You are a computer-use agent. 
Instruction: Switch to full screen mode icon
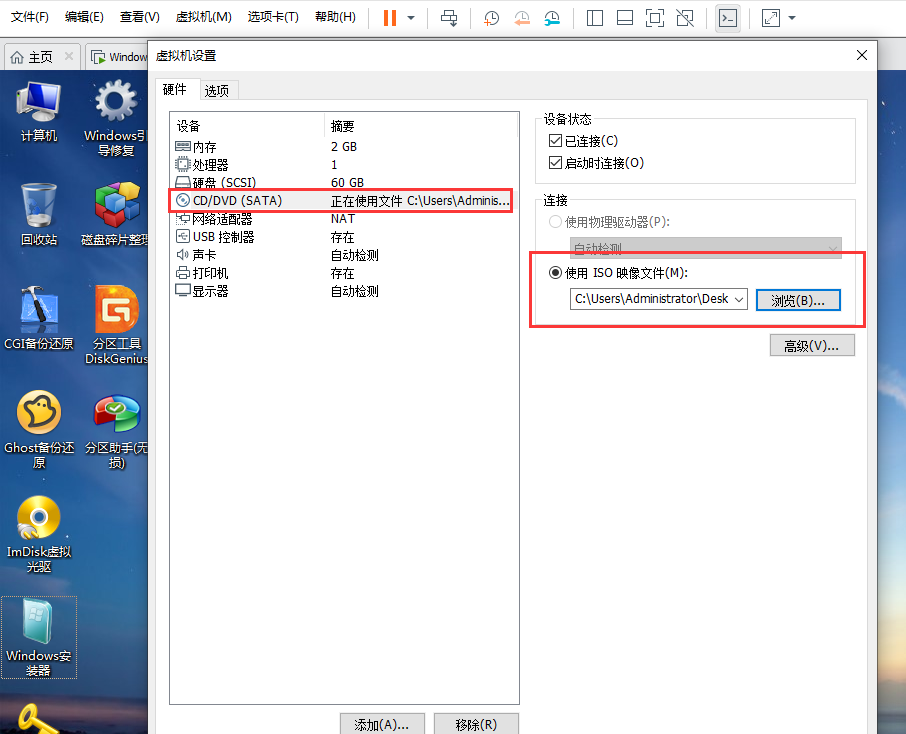655,18
